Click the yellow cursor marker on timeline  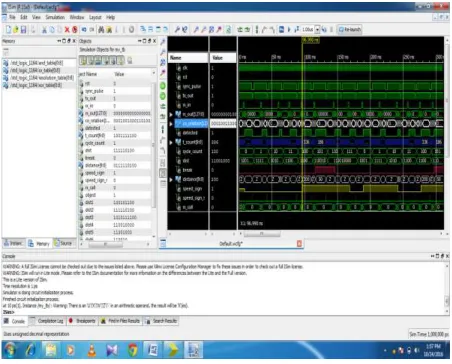pyautogui.click(x=310, y=40)
